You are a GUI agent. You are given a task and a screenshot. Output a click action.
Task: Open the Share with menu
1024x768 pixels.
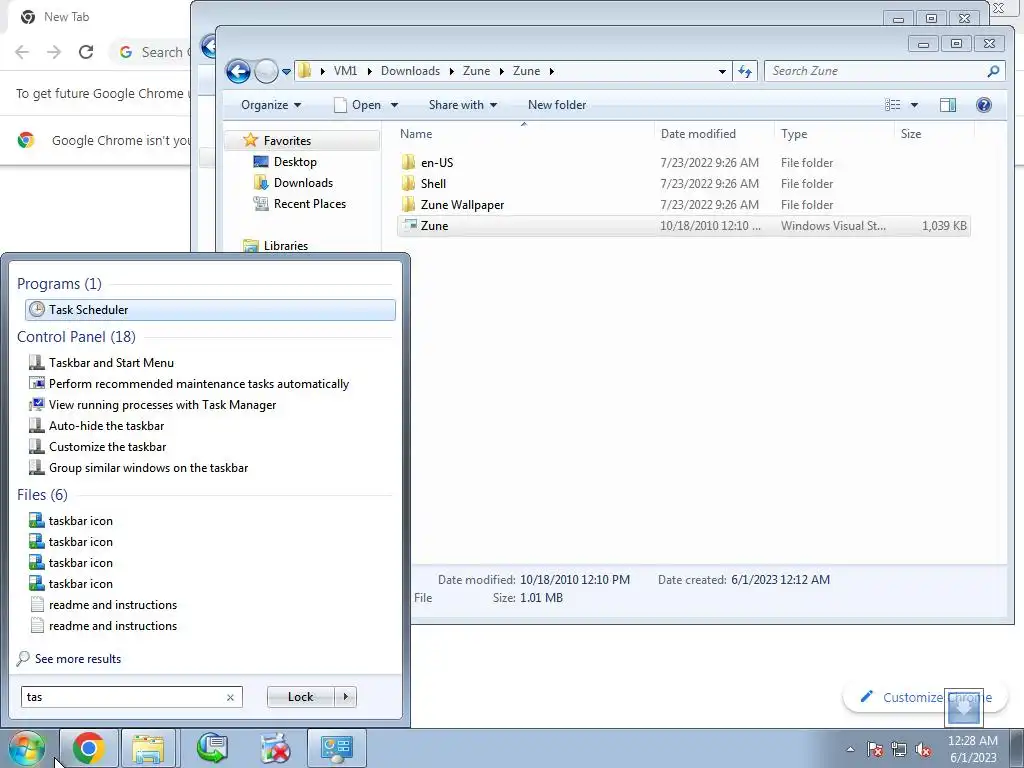point(462,104)
